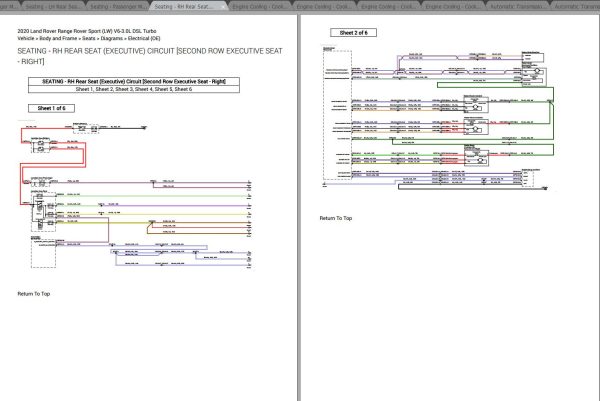Open the Sheet 4 link in the table
600x401 pixels.
[144, 89]
